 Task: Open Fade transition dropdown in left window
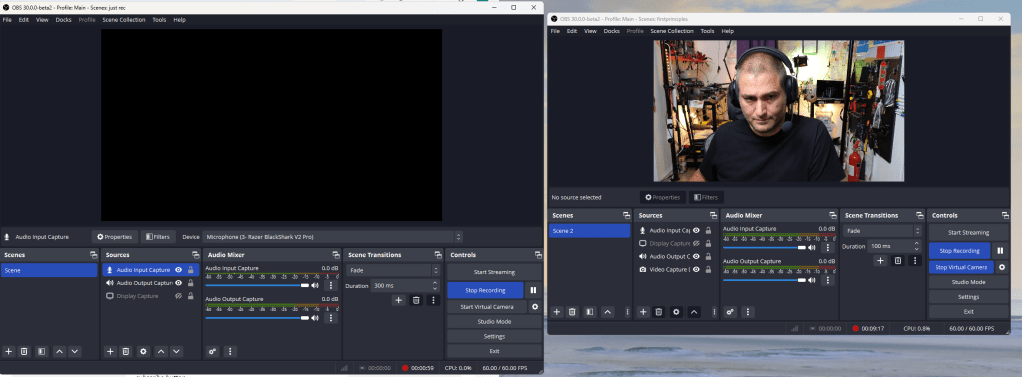[394, 270]
